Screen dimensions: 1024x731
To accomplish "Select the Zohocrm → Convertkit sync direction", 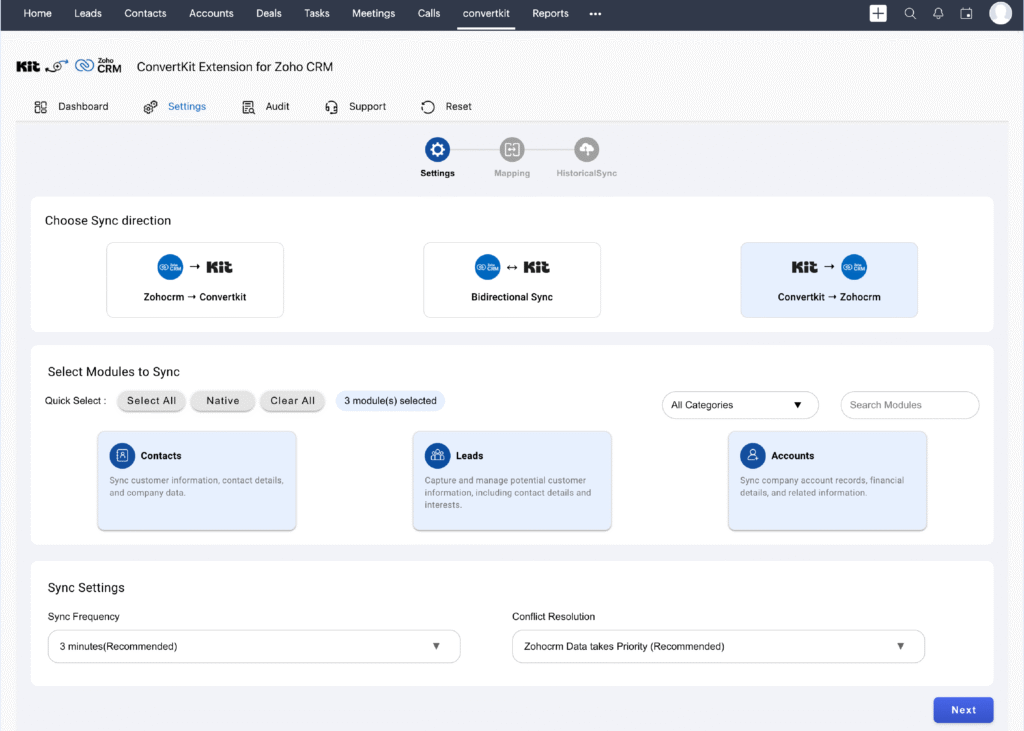I will 194,279.
